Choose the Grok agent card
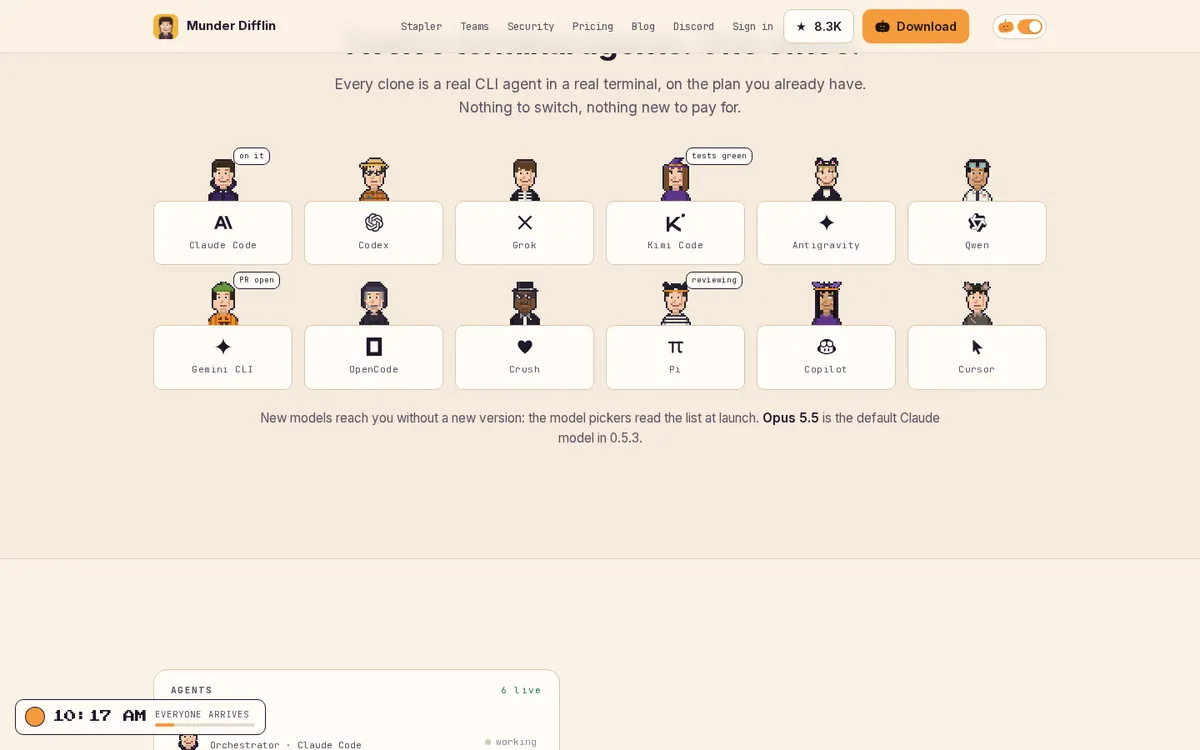 (x=525, y=233)
